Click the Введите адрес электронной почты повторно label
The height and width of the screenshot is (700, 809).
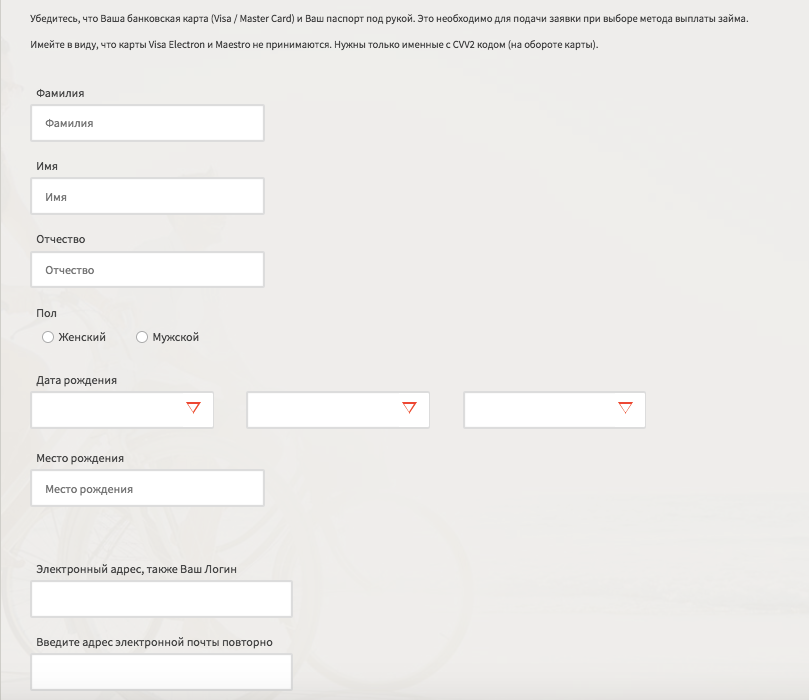[154, 642]
